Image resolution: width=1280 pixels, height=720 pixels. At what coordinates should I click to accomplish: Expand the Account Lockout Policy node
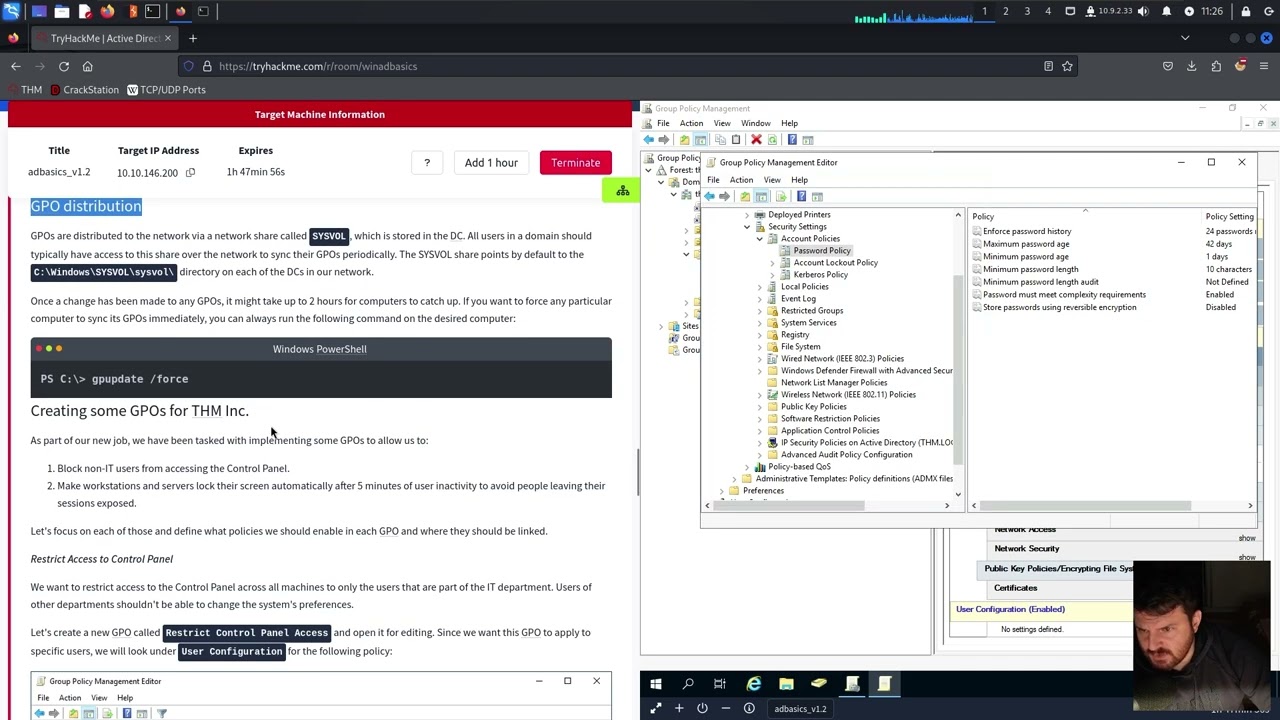772,263
